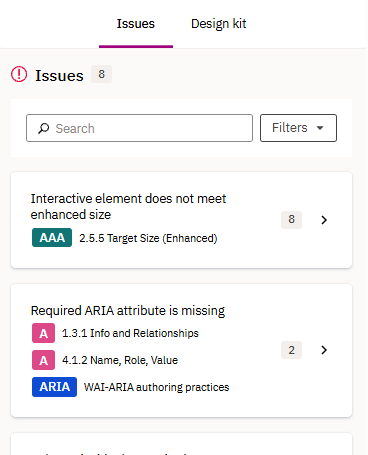
Task: Click the AAA conformance badge
Action: point(52,238)
